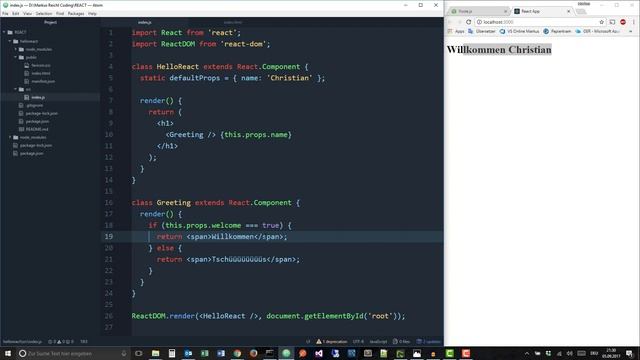Show hidden system tray icons
This screenshot has height=360, width=640.
(x=527, y=353)
